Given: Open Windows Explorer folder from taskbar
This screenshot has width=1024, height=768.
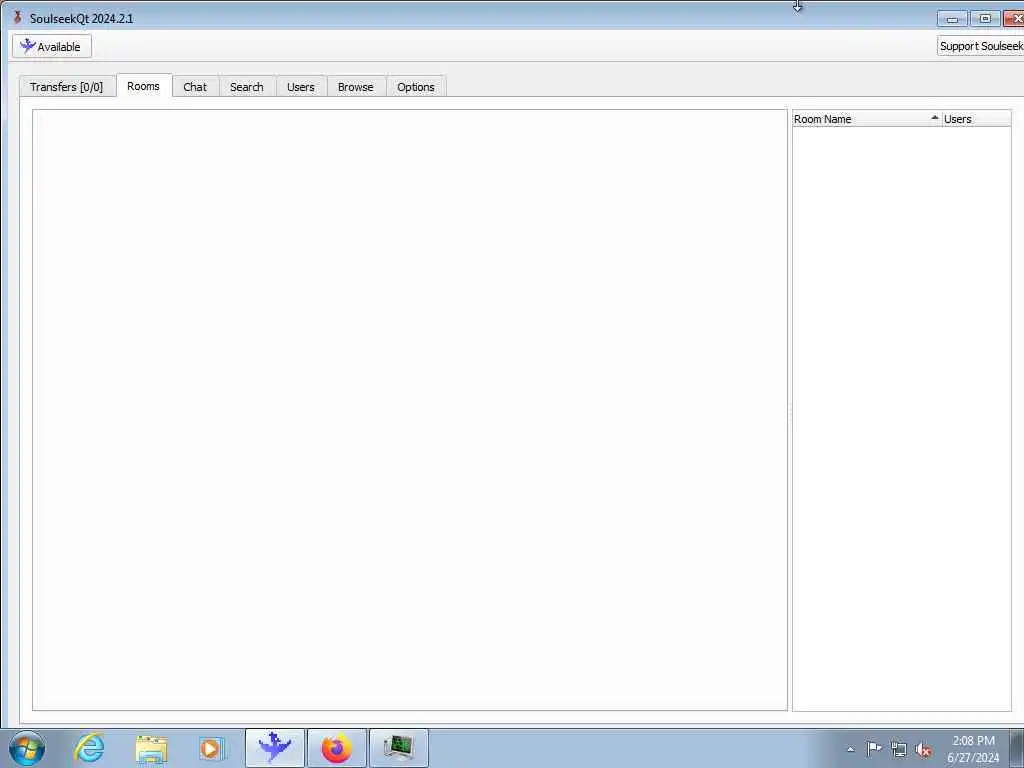Looking at the screenshot, I should coord(152,748).
